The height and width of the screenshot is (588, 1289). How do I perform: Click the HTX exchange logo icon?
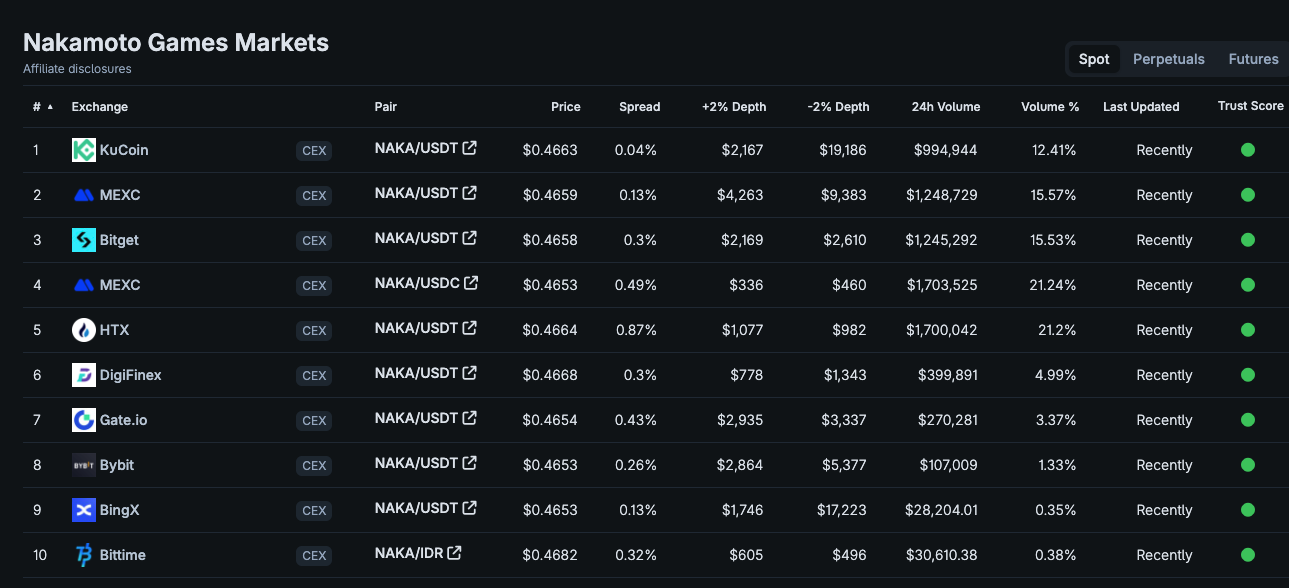click(84, 330)
